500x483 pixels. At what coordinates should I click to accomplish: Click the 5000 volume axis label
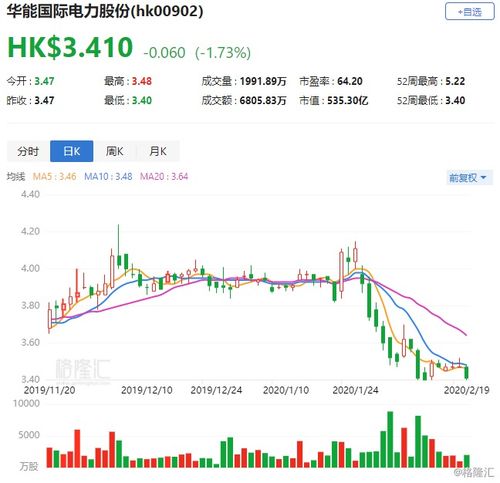click(x=29, y=435)
